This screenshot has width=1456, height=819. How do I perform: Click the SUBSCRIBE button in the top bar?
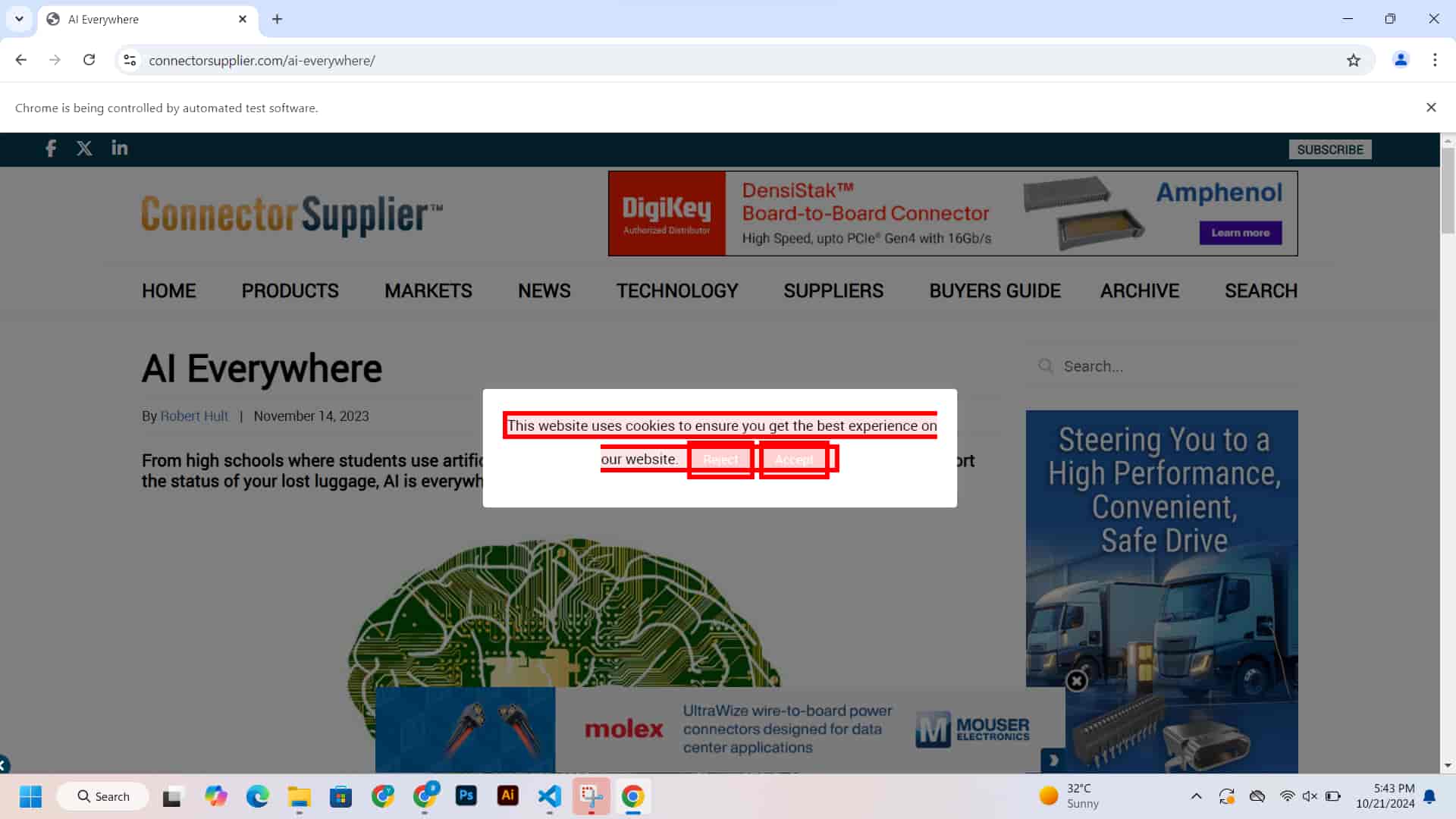click(1329, 149)
